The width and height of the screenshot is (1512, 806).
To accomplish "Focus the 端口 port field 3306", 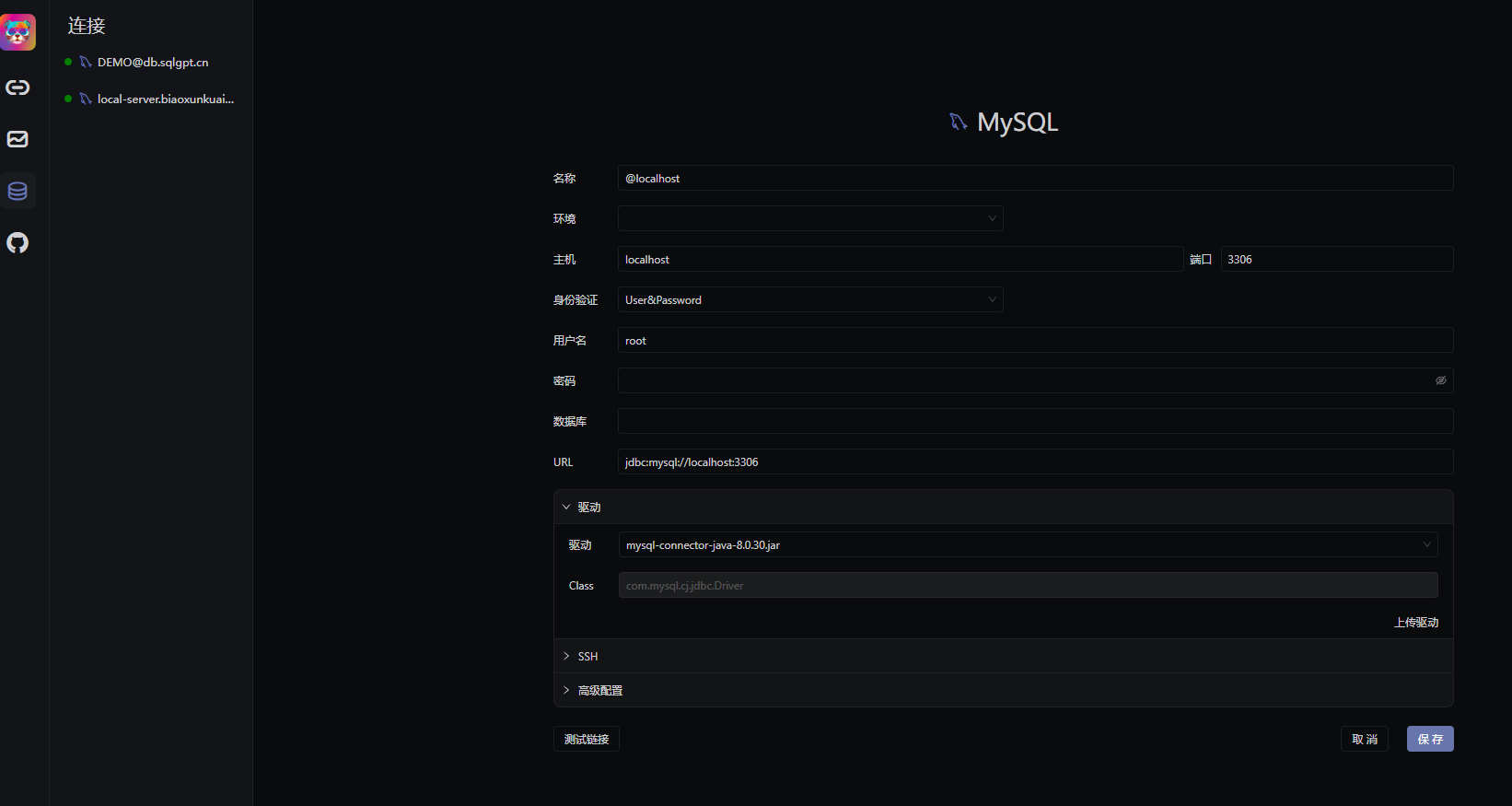I will tap(1337, 259).
